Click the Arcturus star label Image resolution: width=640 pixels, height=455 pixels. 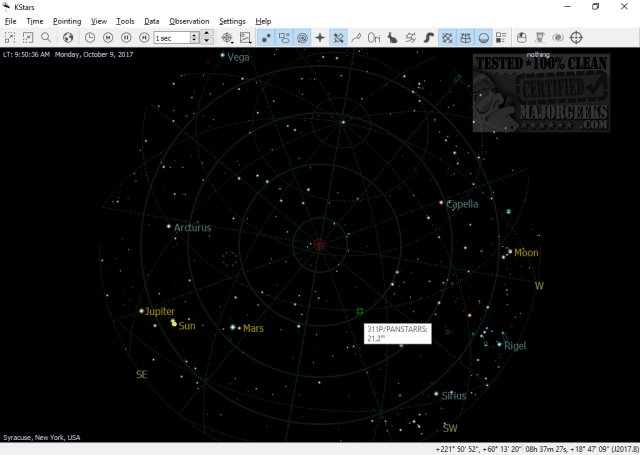click(193, 228)
